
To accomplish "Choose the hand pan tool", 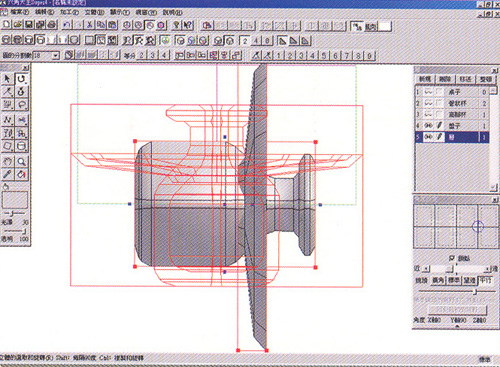I will click(x=7, y=162).
